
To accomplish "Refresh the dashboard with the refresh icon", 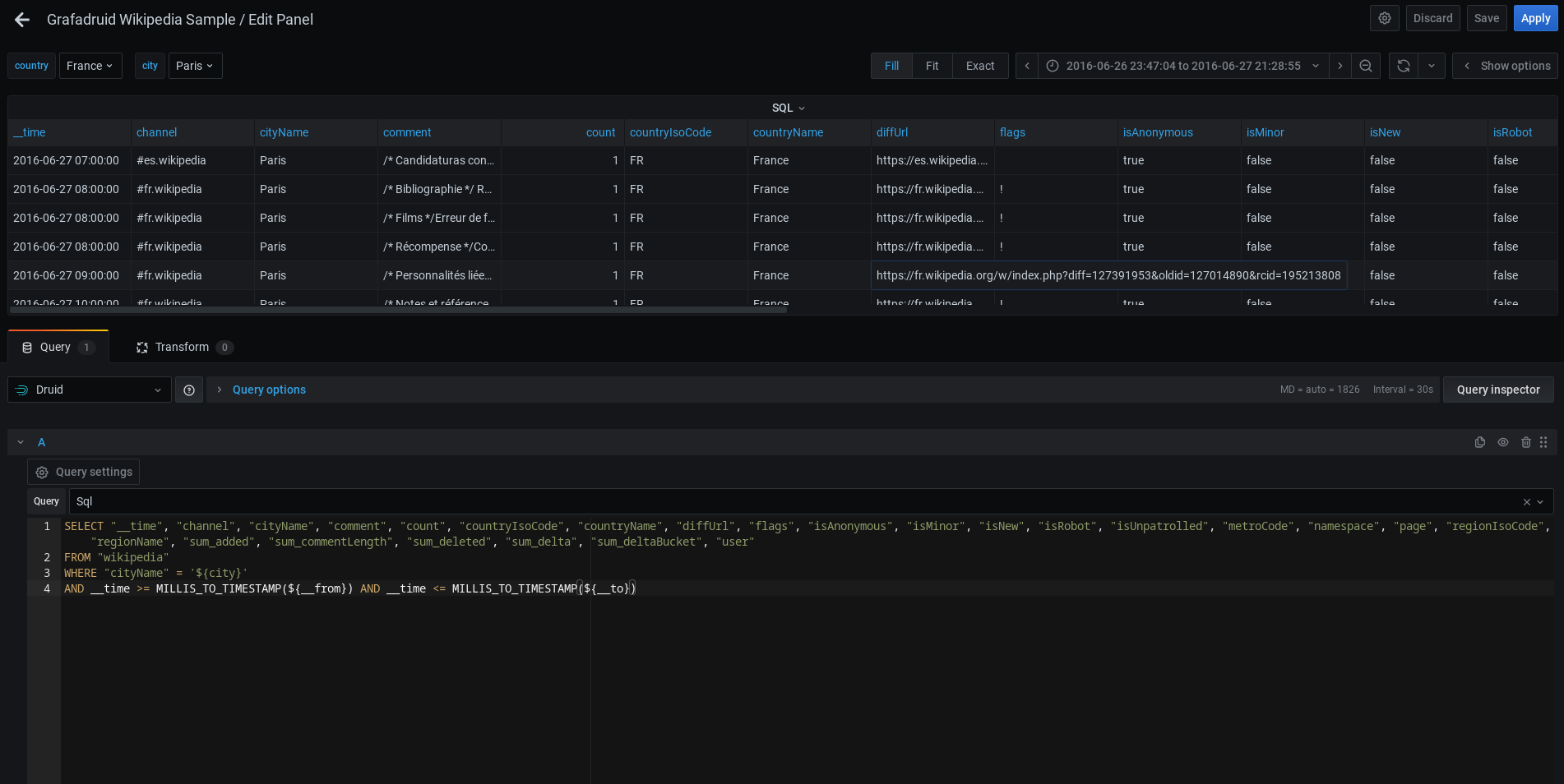I will pos(1404,66).
